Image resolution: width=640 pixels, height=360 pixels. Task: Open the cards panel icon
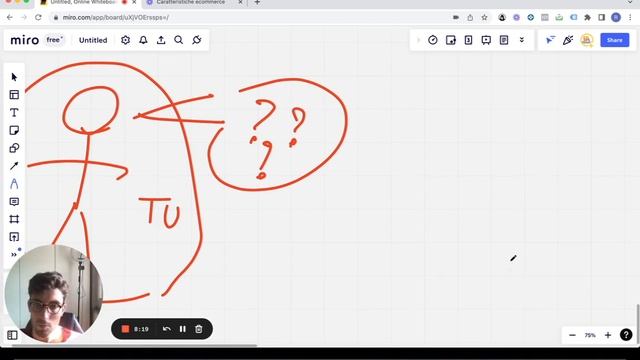pos(469,40)
